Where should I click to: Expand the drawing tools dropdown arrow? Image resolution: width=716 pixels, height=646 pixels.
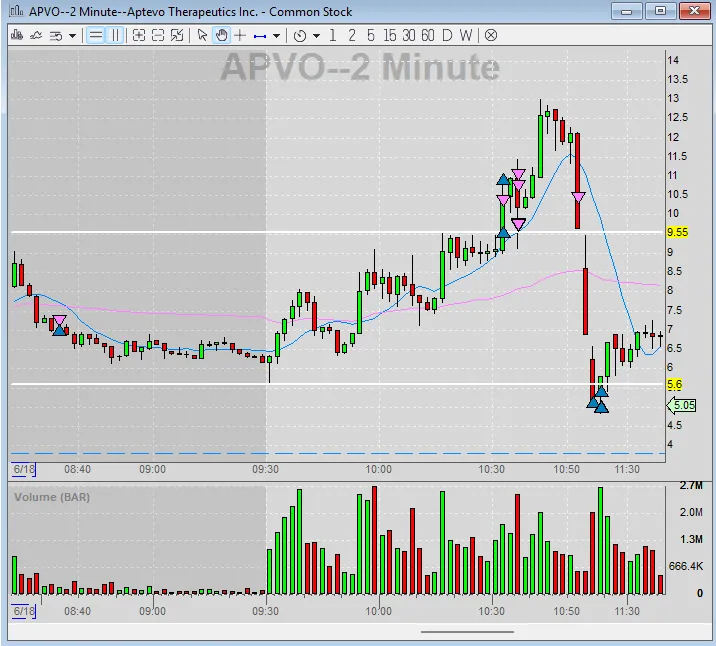(x=276, y=36)
